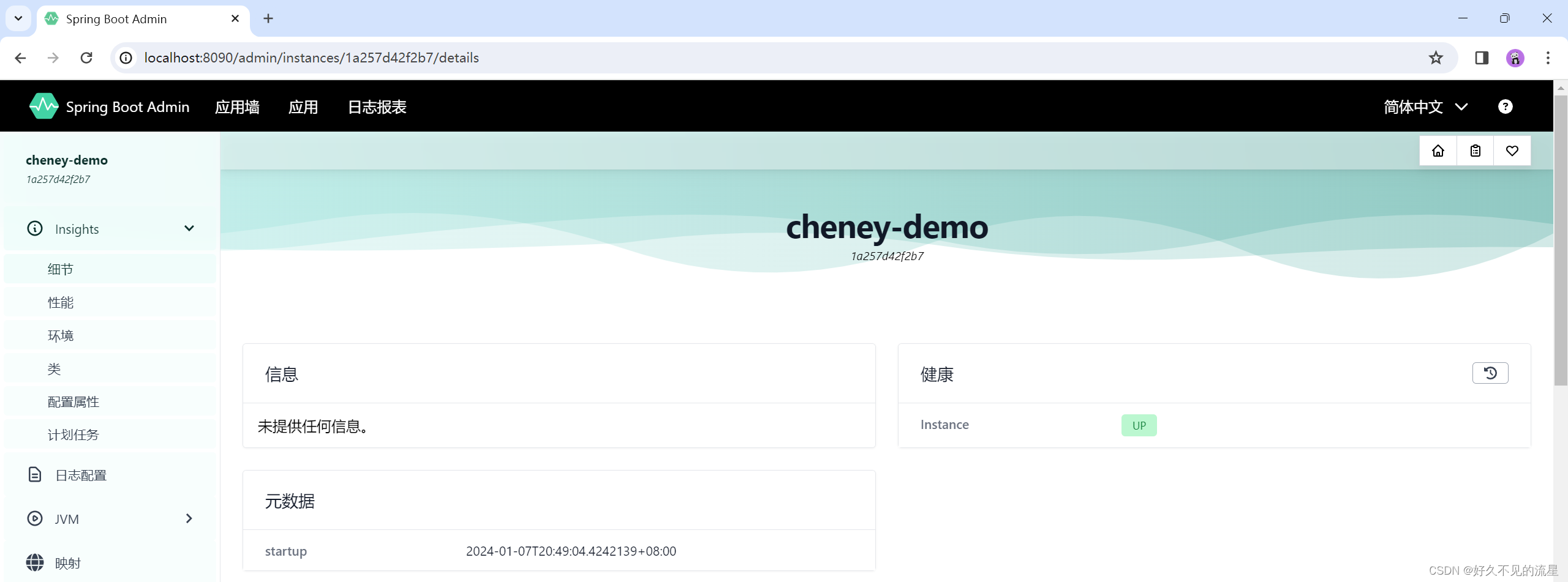Open the Chrome three-dot menu
The width and height of the screenshot is (1568, 582).
point(1548,58)
